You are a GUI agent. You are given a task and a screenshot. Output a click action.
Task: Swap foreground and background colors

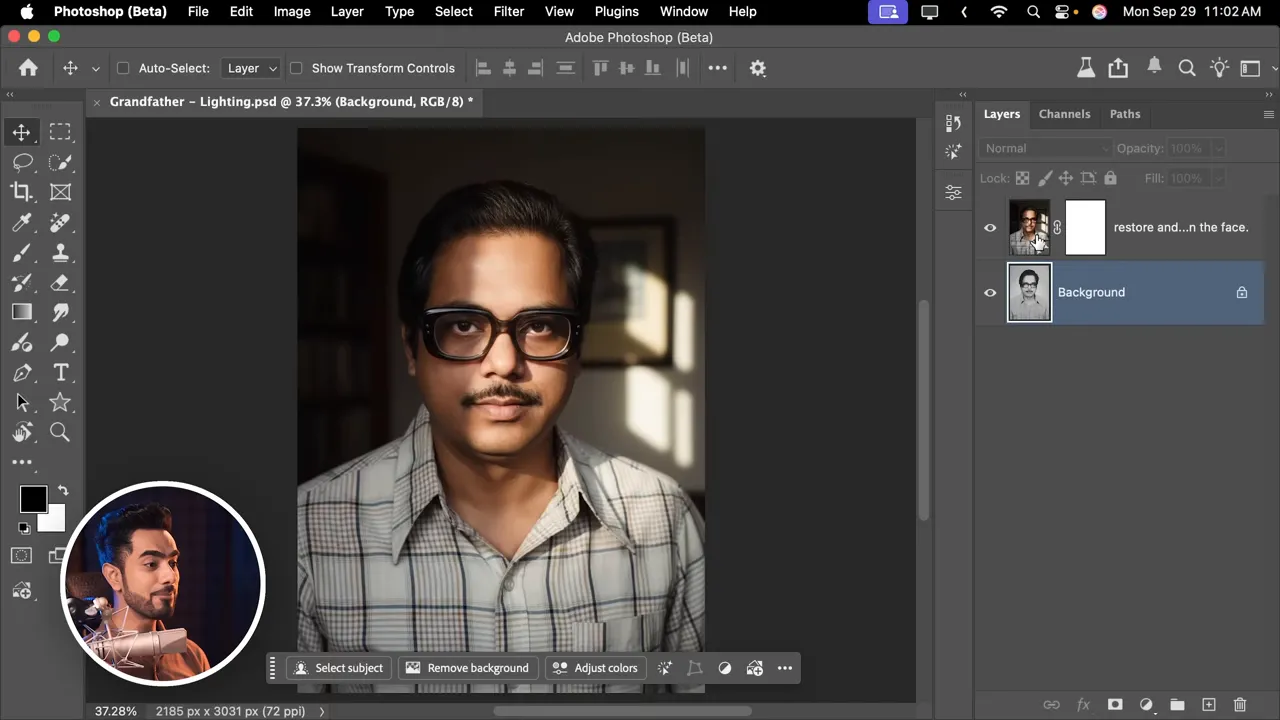(62, 491)
